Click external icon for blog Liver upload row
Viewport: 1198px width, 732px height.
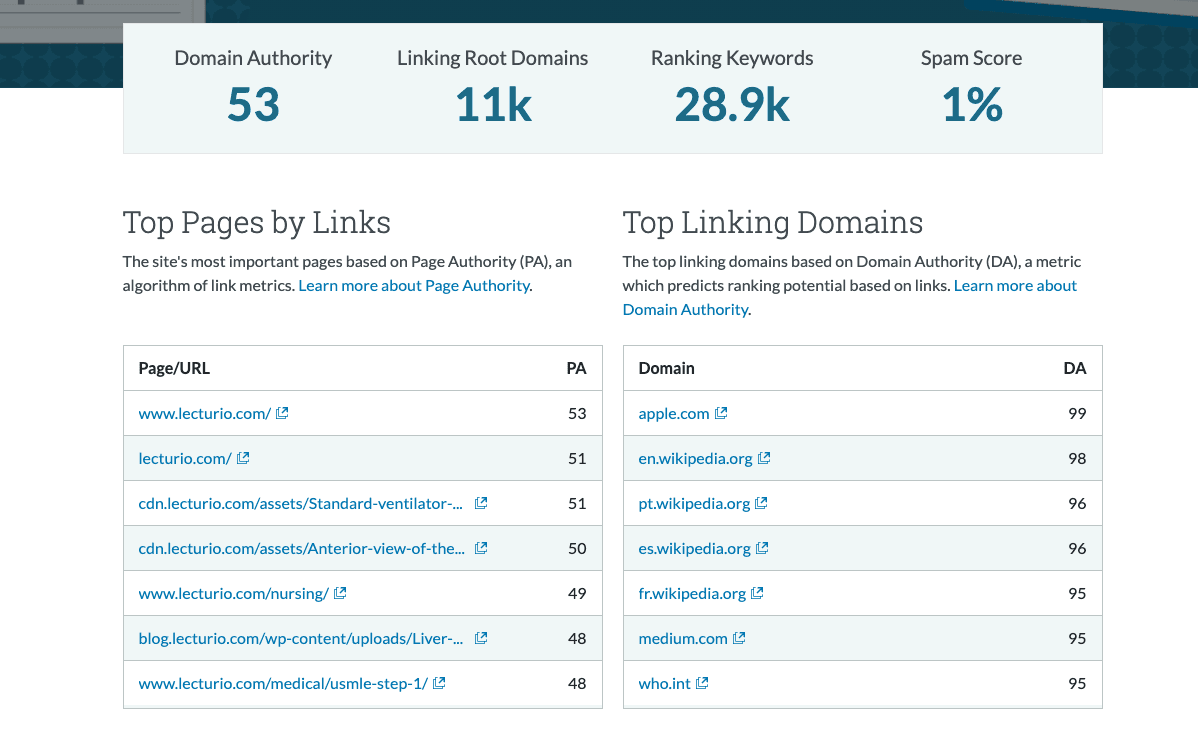(481, 638)
